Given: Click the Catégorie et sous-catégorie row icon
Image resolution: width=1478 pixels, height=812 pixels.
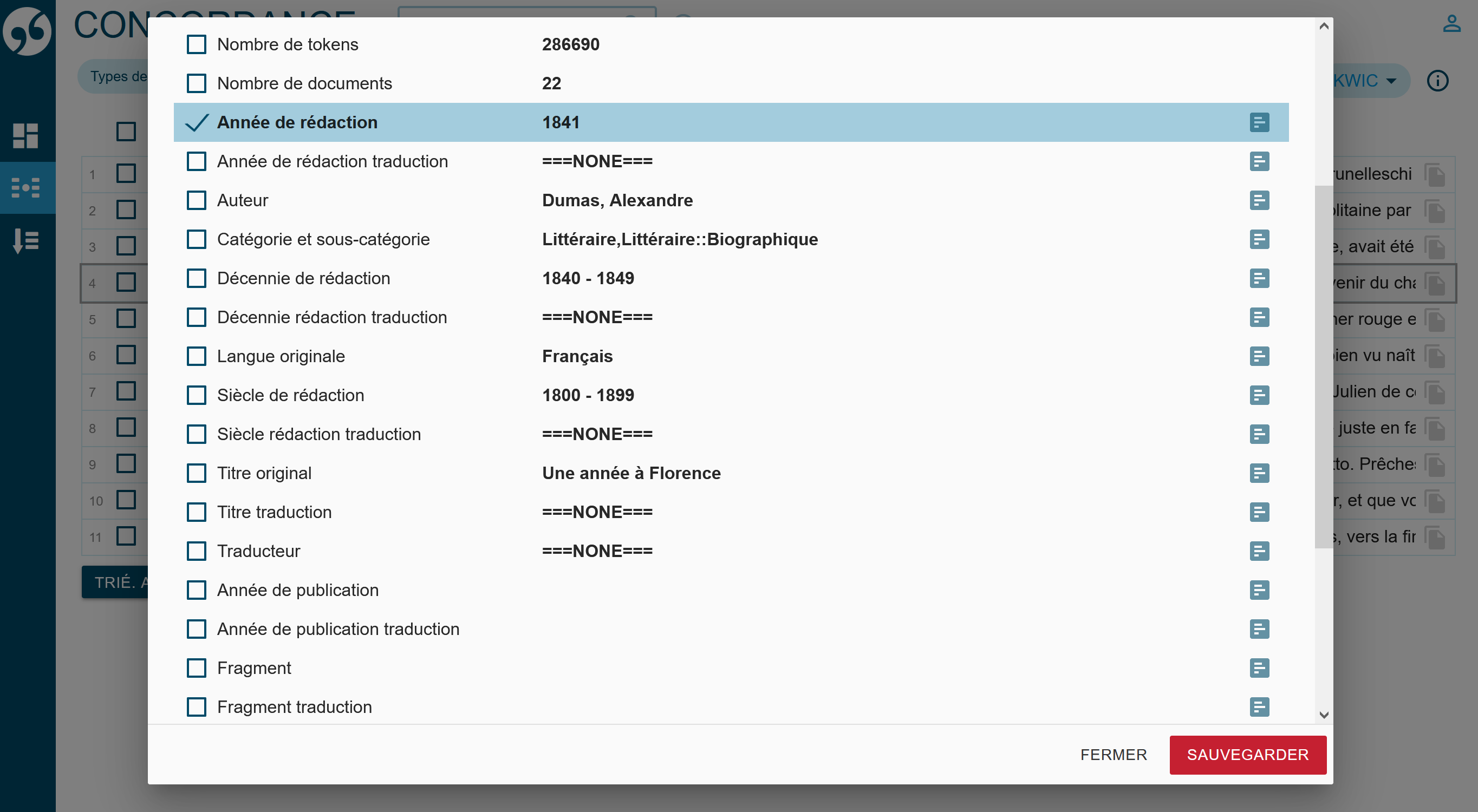Looking at the screenshot, I should (x=1259, y=239).
